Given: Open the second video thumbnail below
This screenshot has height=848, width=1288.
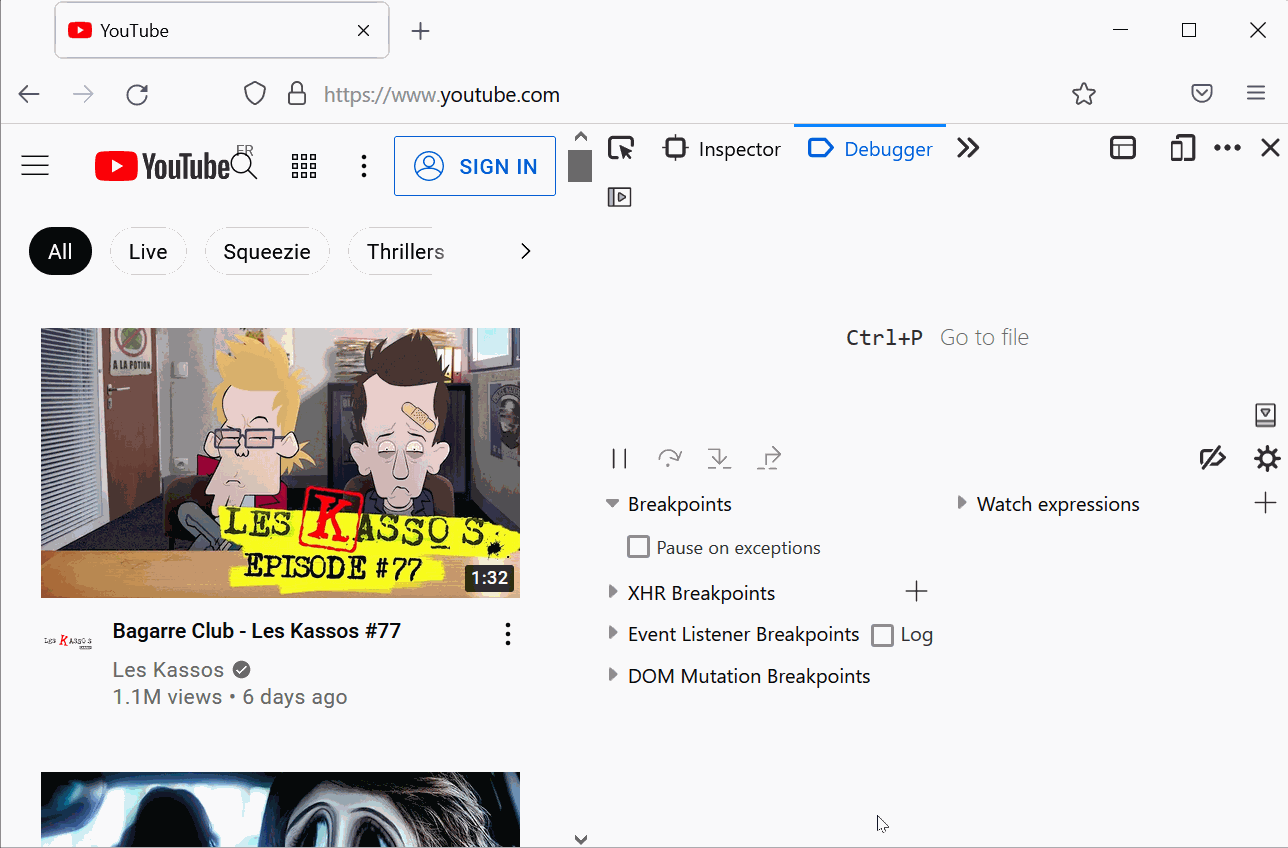Looking at the screenshot, I should point(280,809).
